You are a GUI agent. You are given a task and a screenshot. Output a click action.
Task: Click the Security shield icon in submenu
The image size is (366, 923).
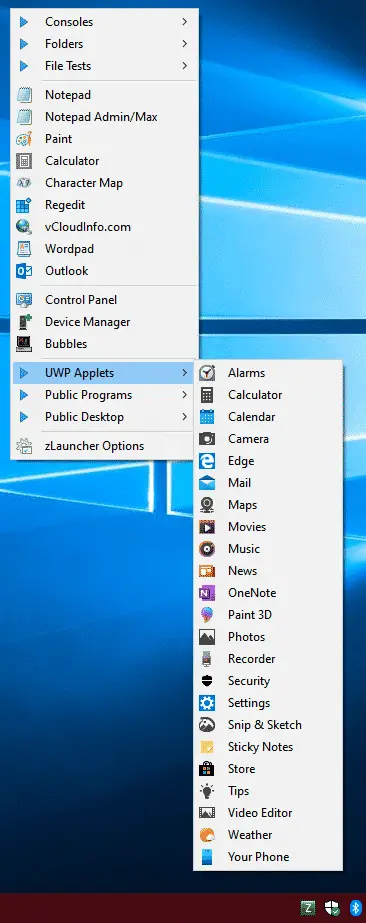pyautogui.click(x=207, y=681)
